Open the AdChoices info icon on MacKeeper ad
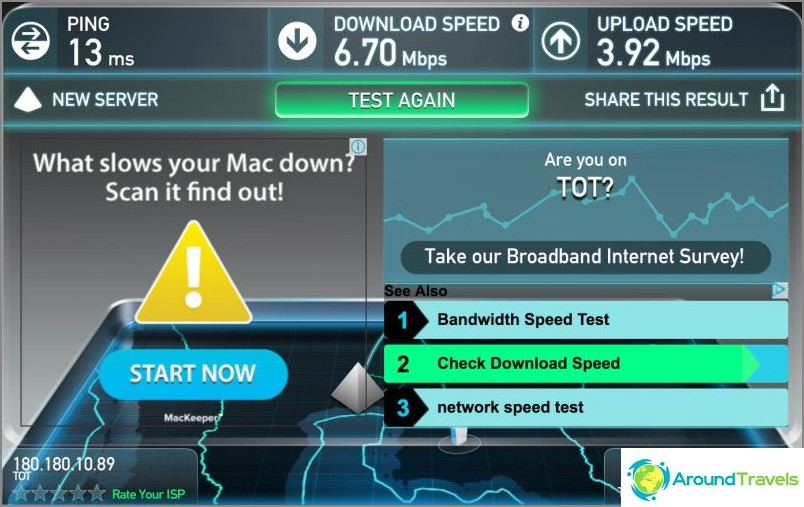Viewport: 804px width, 507px height. pyautogui.click(x=358, y=147)
